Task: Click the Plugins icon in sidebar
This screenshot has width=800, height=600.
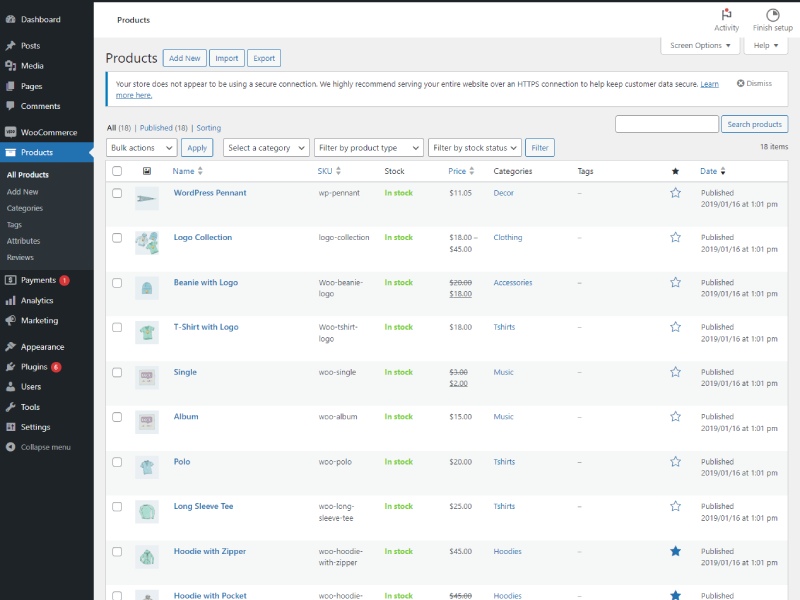Action: [10, 367]
